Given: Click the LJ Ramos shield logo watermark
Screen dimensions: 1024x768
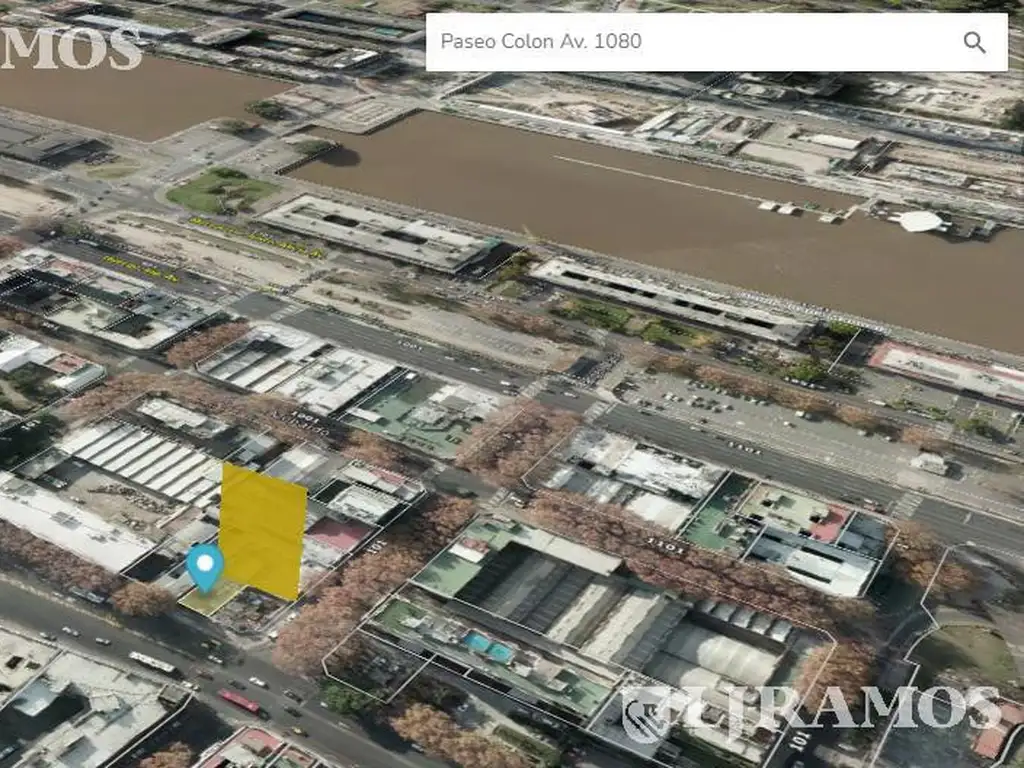Looking at the screenshot, I should 645,713.
